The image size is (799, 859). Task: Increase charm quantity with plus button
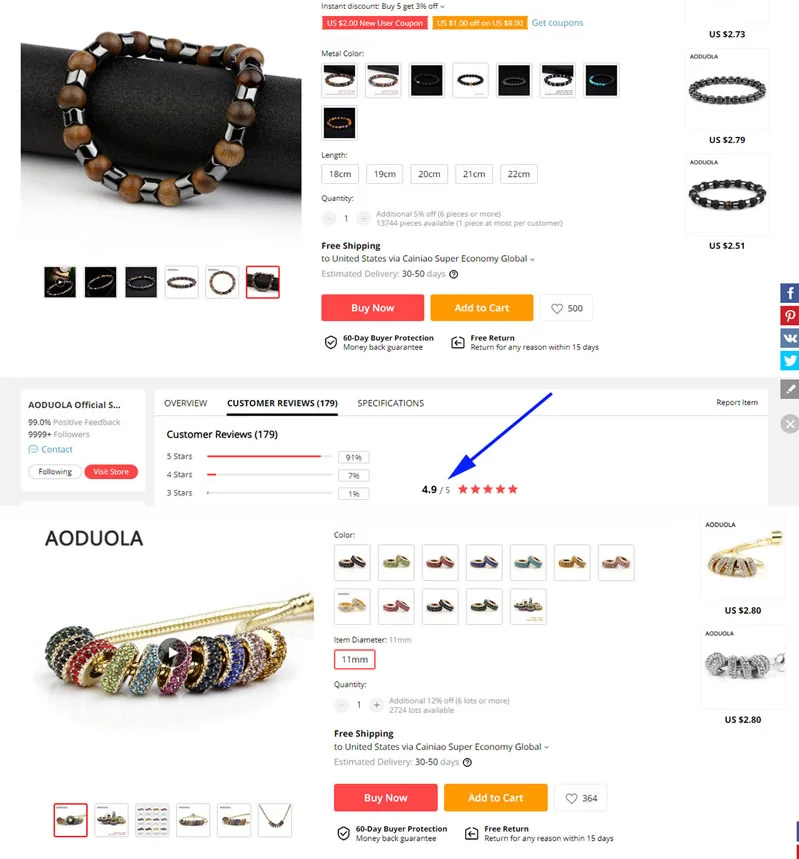376,705
